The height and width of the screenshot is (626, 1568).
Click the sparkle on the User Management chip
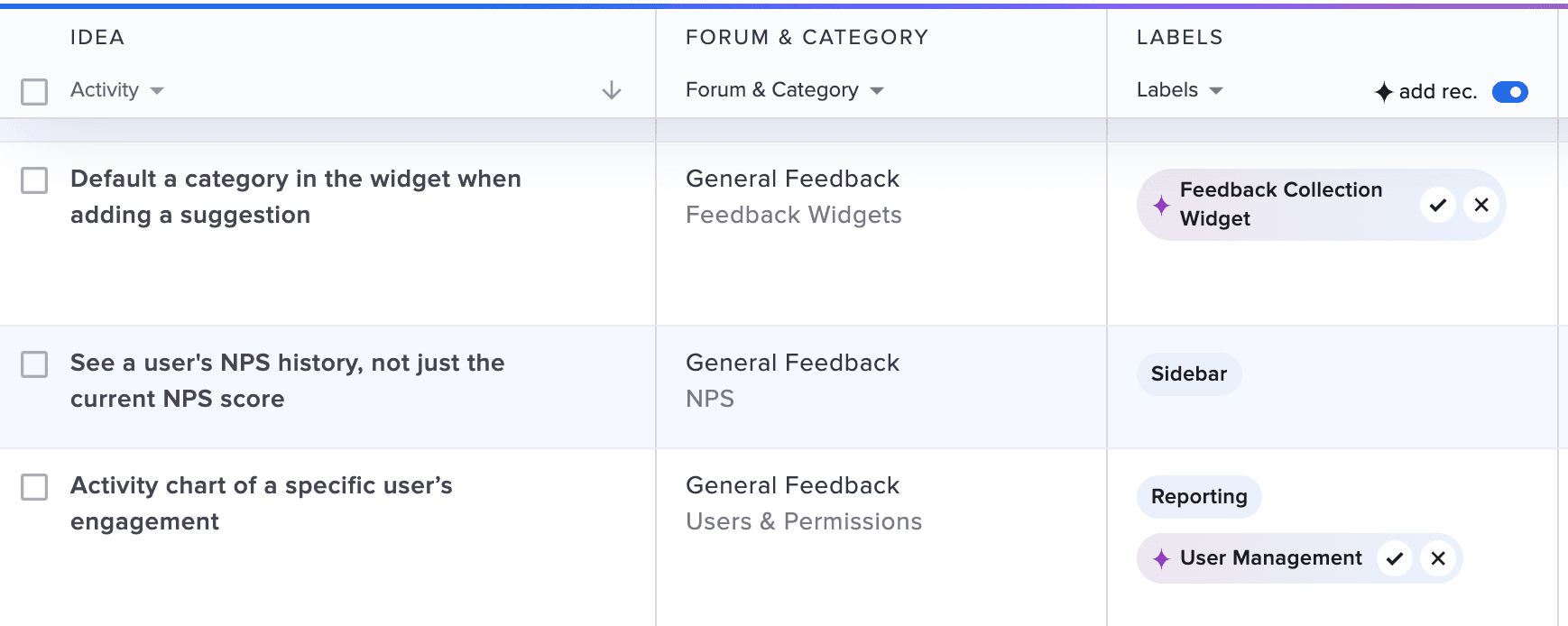[x=1161, y=558]
